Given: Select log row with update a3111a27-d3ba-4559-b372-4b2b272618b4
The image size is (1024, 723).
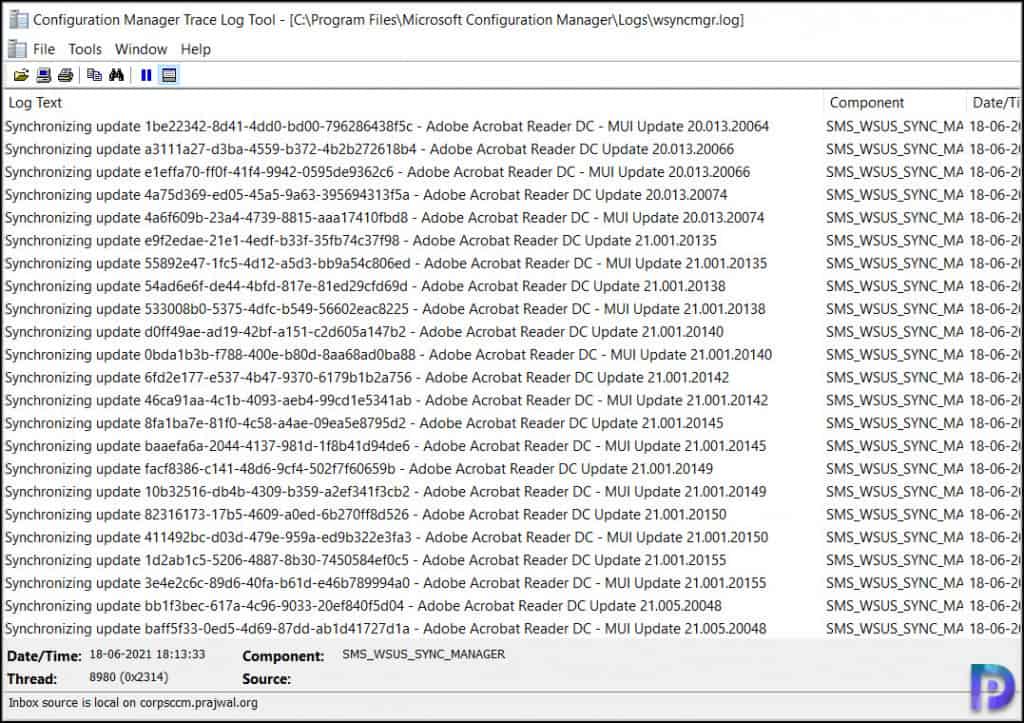Looking at the screenshot, I should click(511, 149).
